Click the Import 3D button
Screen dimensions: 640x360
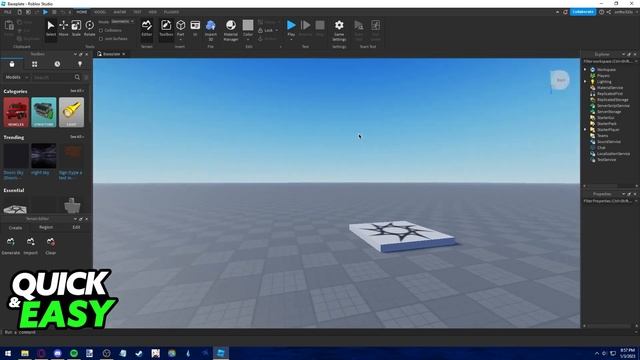211,30
